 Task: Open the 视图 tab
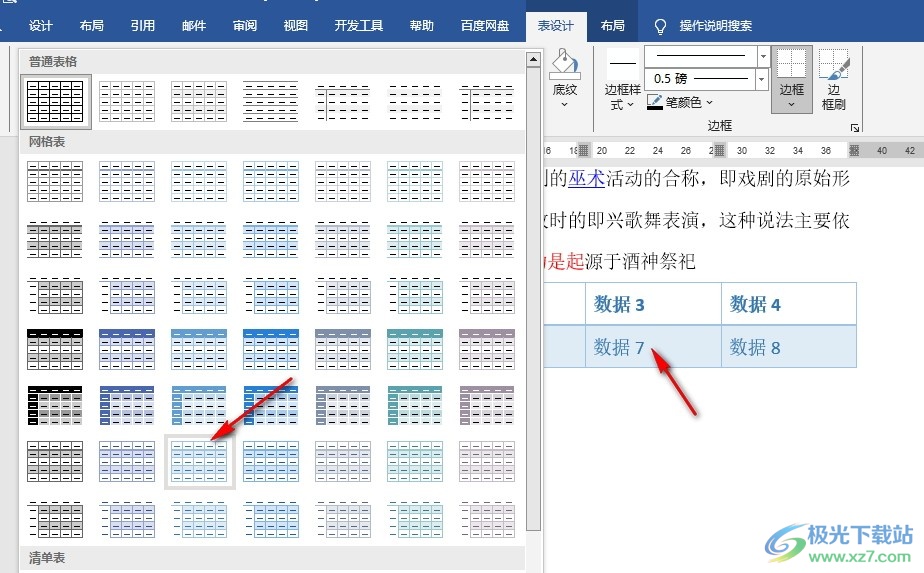[295, 25]
